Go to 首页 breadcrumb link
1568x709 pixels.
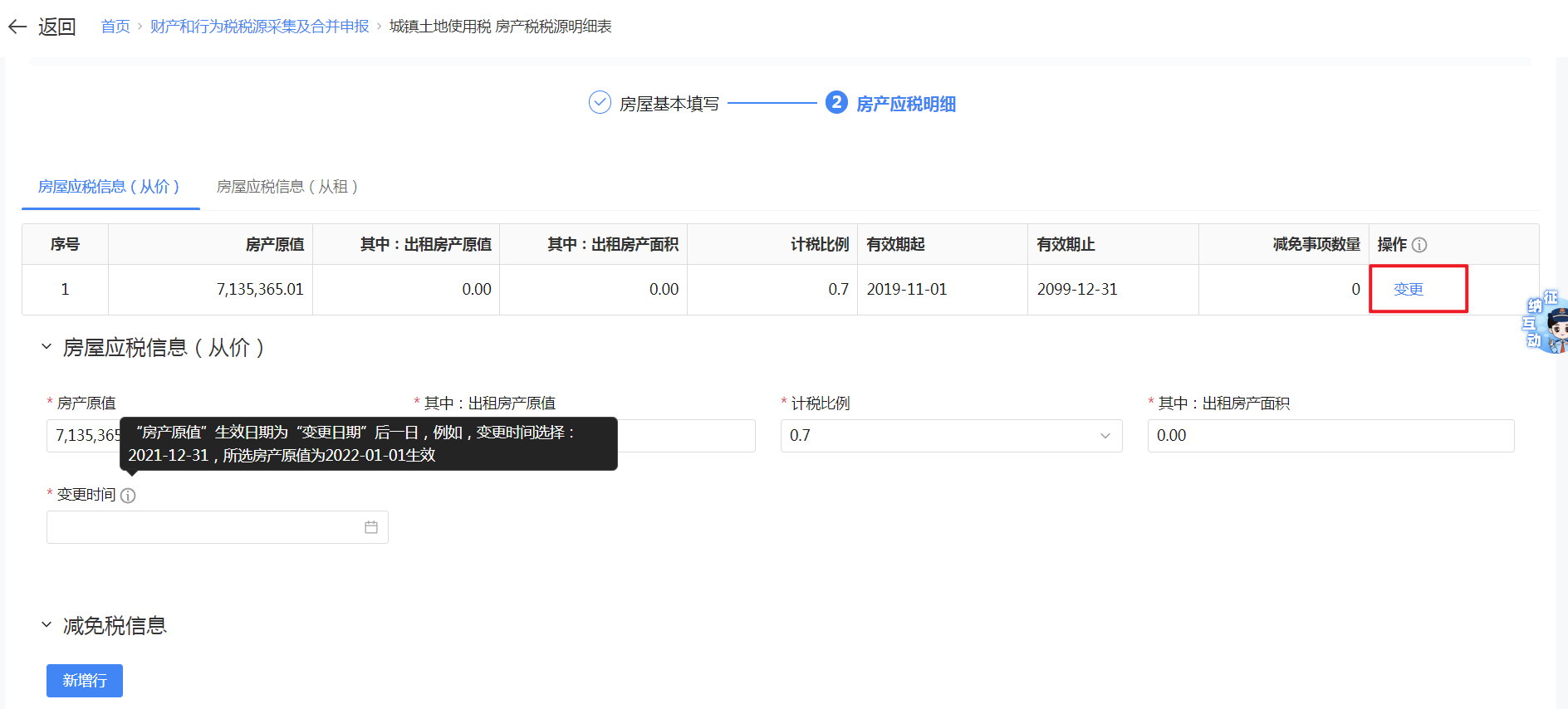pyautogui.click(x=115, y=27)
